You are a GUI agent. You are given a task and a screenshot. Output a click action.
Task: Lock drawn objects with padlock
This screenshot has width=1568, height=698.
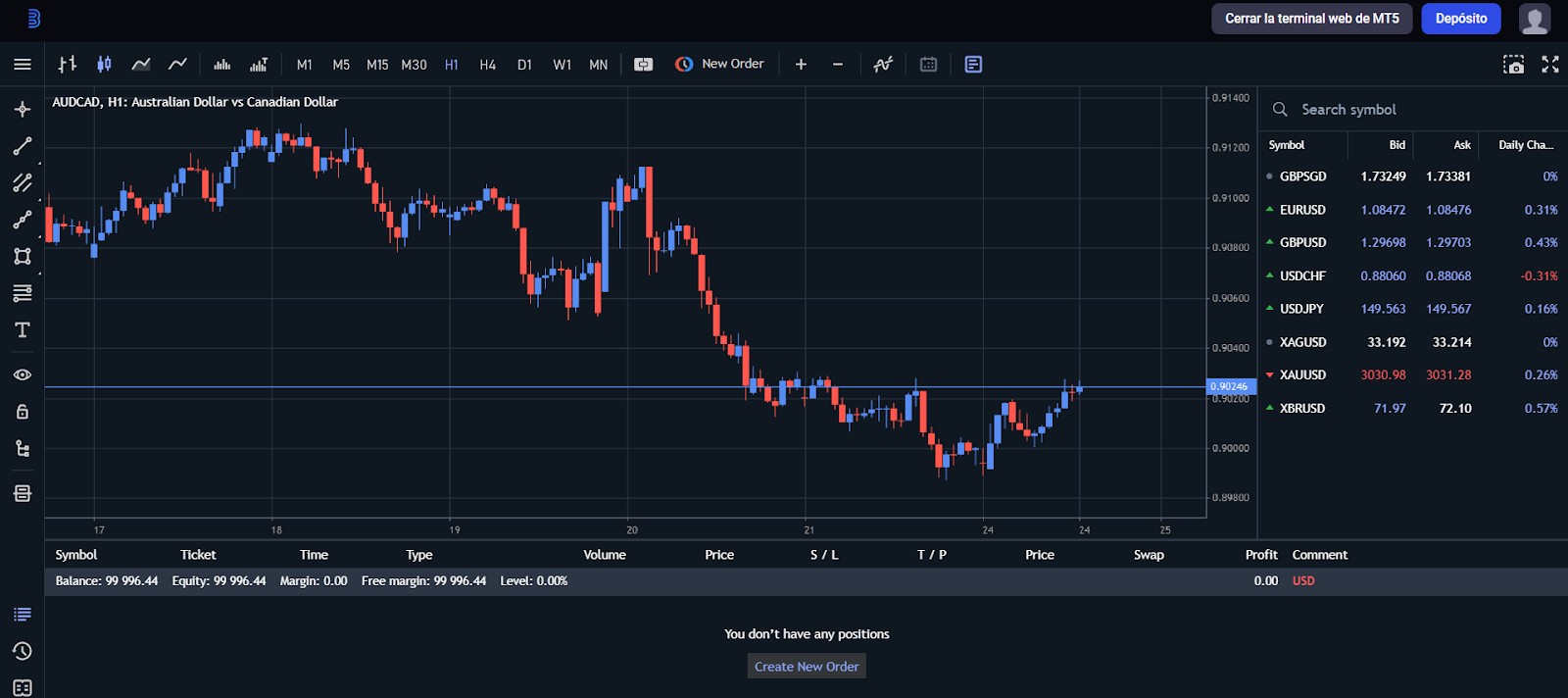point(23,412)
